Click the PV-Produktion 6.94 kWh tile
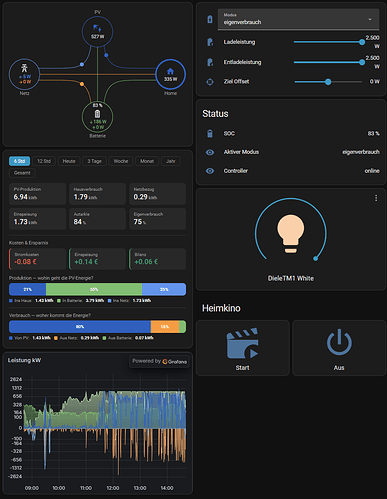Image resolution: width=387 pixels, height=499 pixels. pyautogui.click(x=37, y=194)
